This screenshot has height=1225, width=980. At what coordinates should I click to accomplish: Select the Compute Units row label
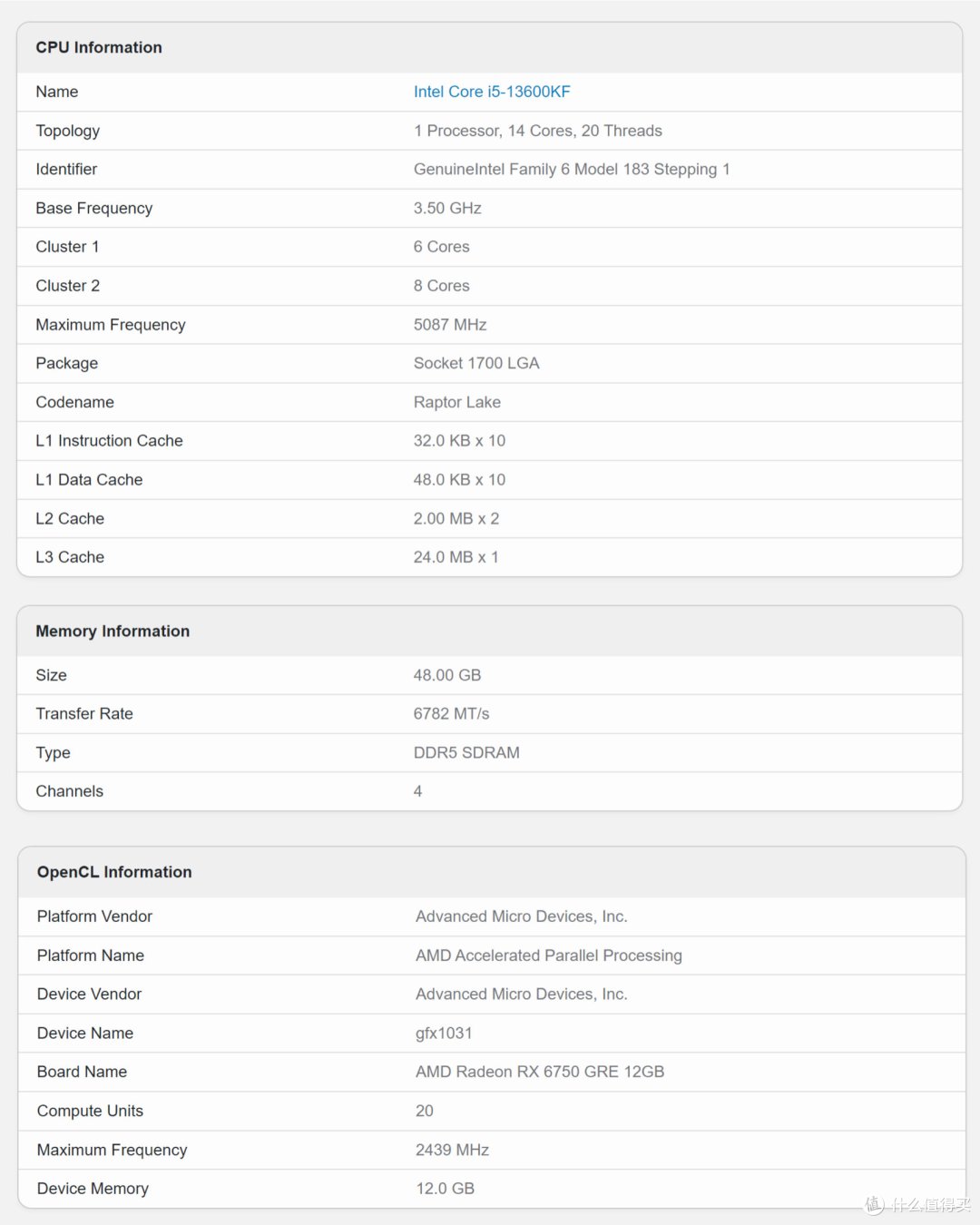tap(90, 1111)
